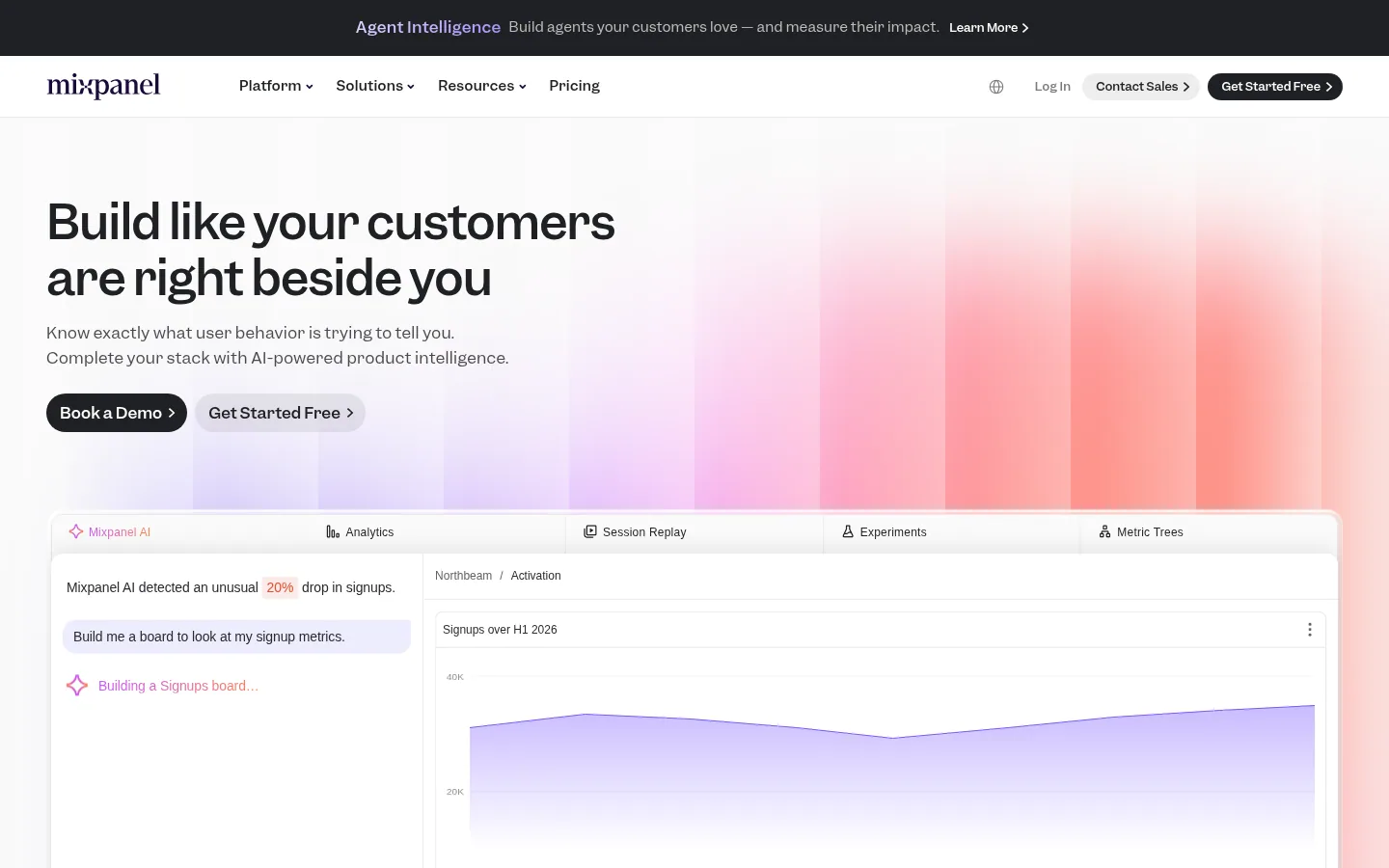Go to the Pricing page
Screen dimensions: 1389x868
pyautogui.click(x=574, y=86)
